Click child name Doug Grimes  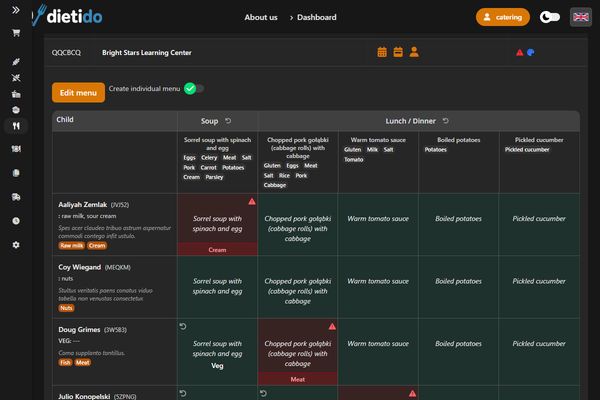(x=79, y=330)
